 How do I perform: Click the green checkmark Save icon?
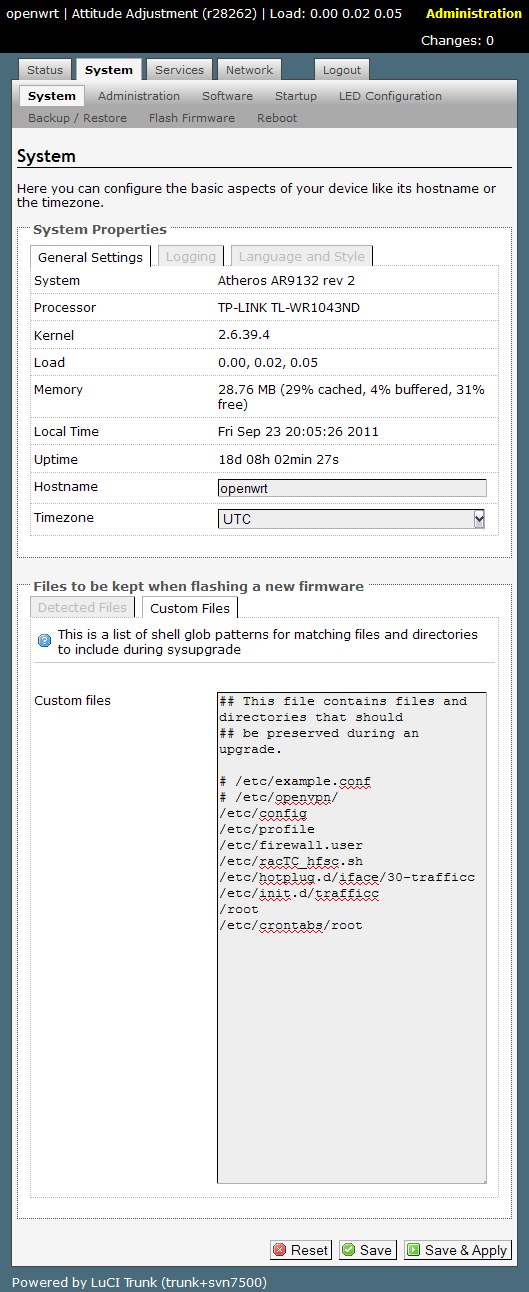point(348,1250)
